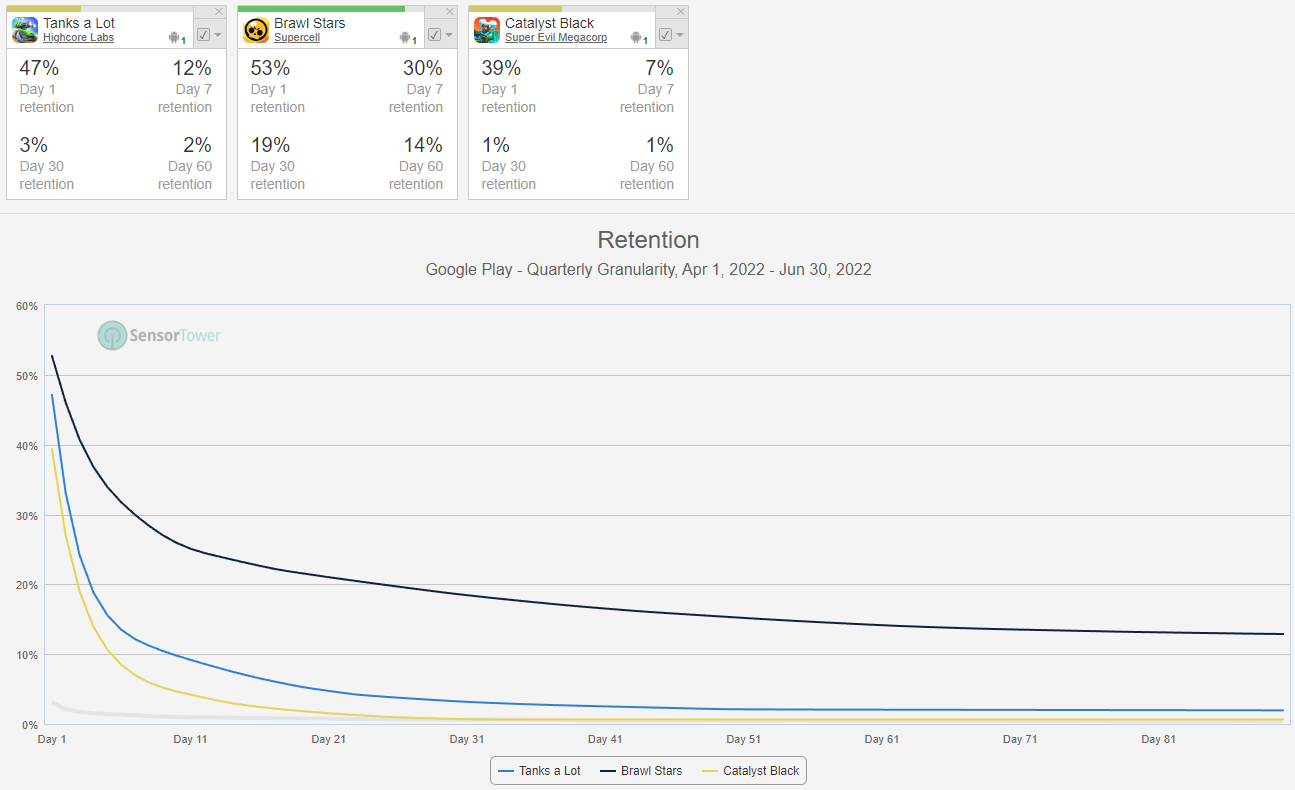This screenshot has height=790, width=1295.
Task: Click Catalyst Black 7% Day 7 retention value
Action: point(659,68)
